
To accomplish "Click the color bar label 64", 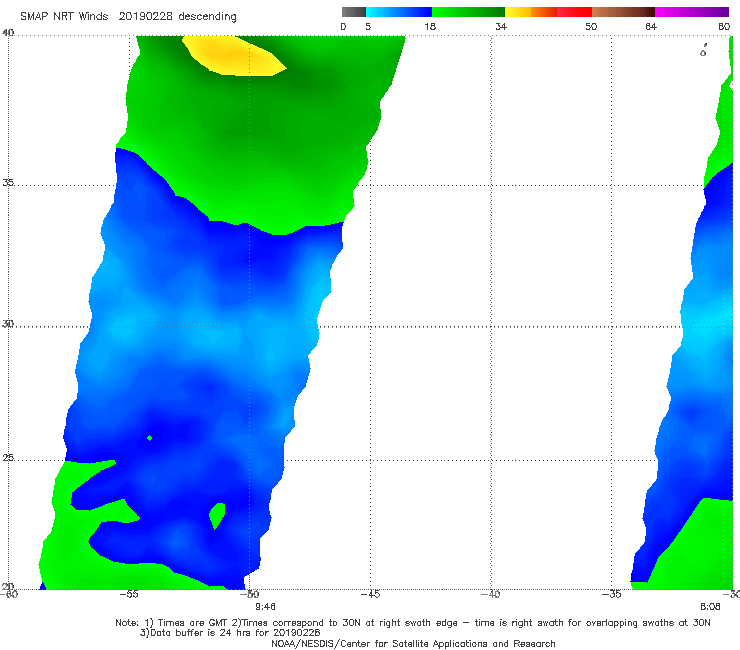I will pos(651,26).
